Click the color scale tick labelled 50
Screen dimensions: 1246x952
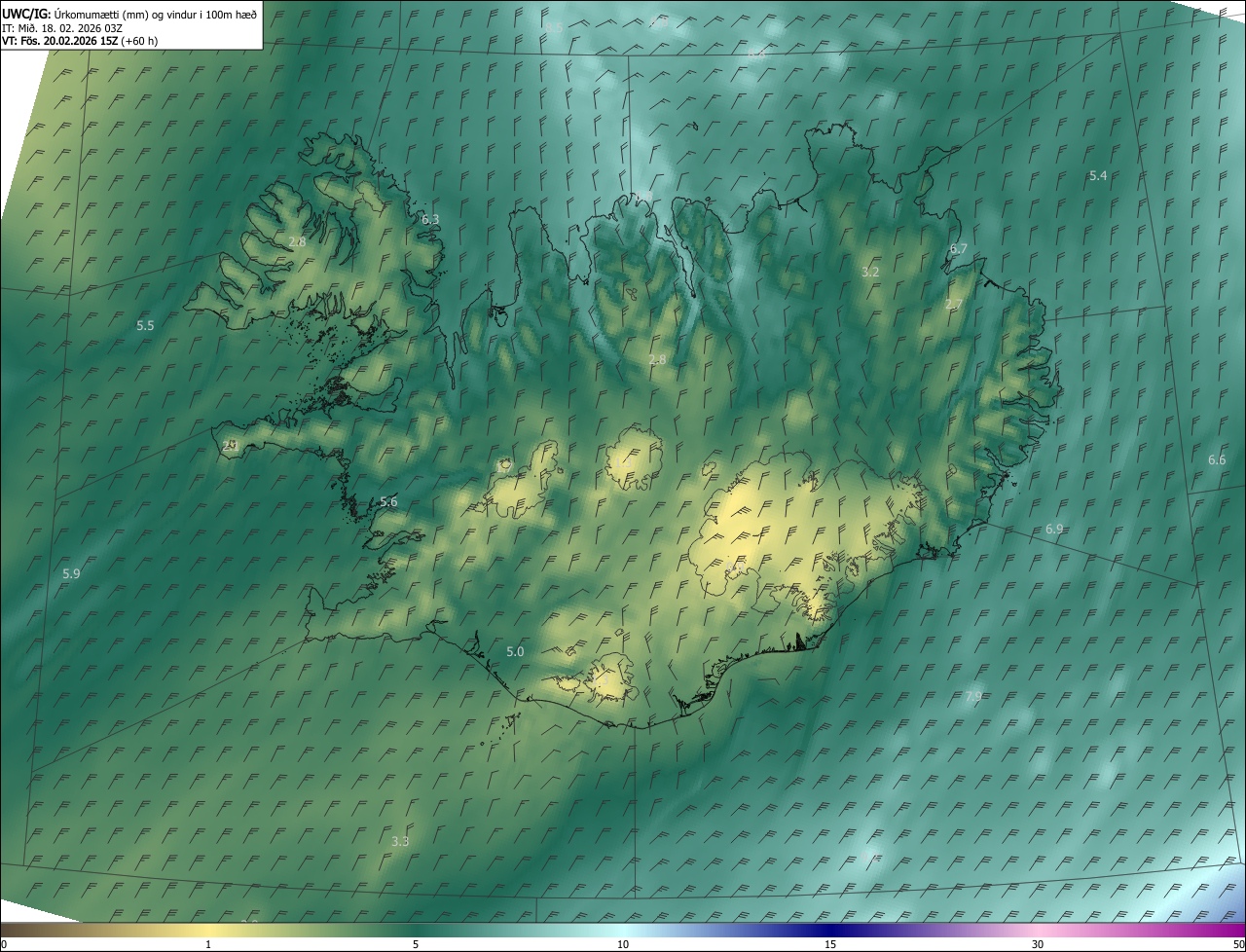pyautogui.click(x=1238, y=945)
